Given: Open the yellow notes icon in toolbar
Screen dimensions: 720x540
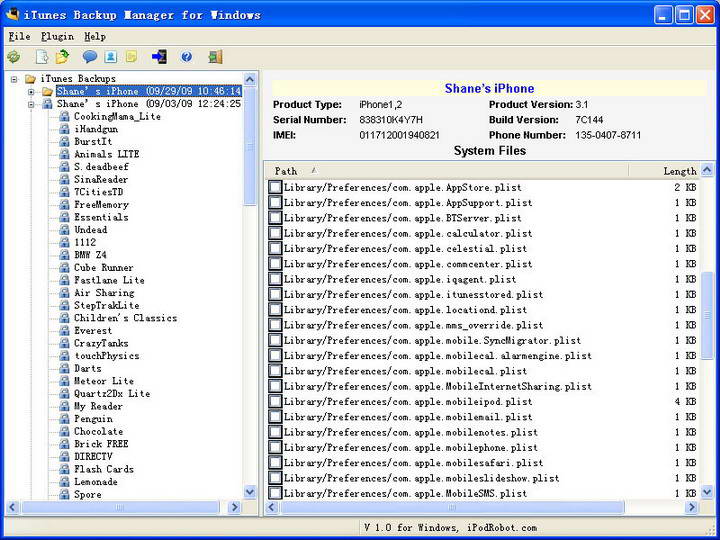Looking at the screenshot, I should click(131, 57).
